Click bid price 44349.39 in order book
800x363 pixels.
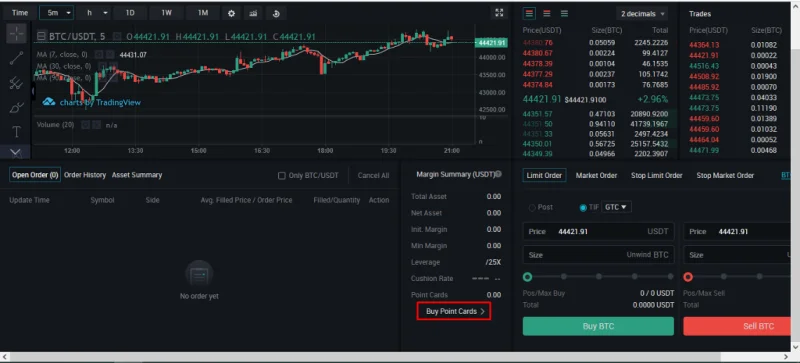click(x=537, y=154)
